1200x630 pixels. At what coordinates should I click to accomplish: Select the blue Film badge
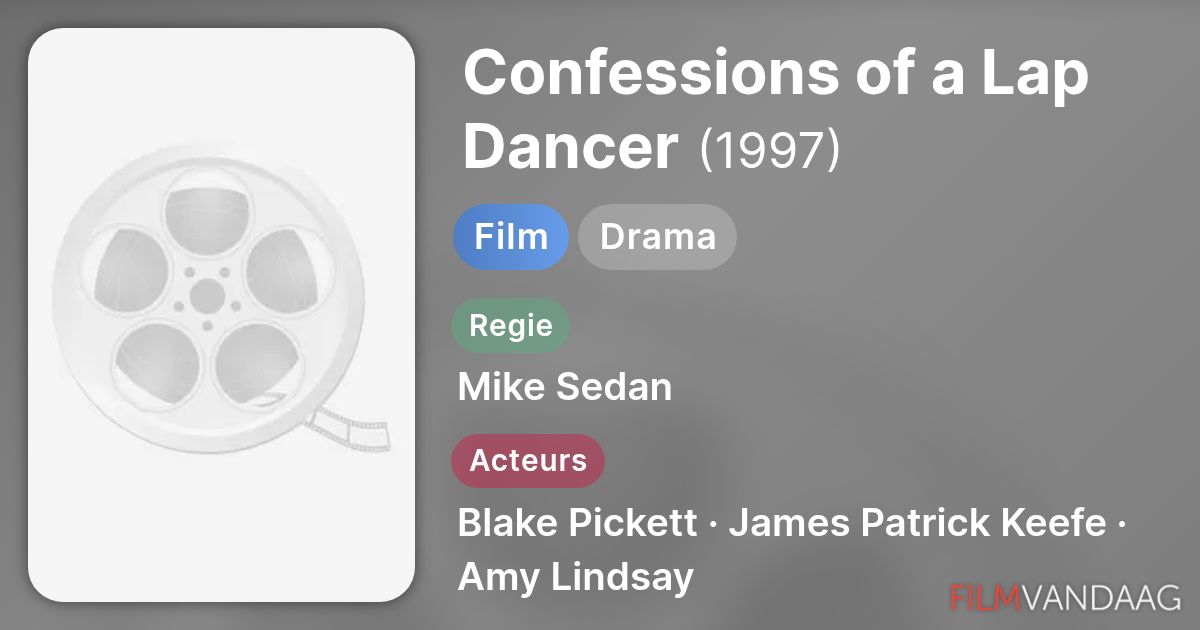[x=510, y=237]
